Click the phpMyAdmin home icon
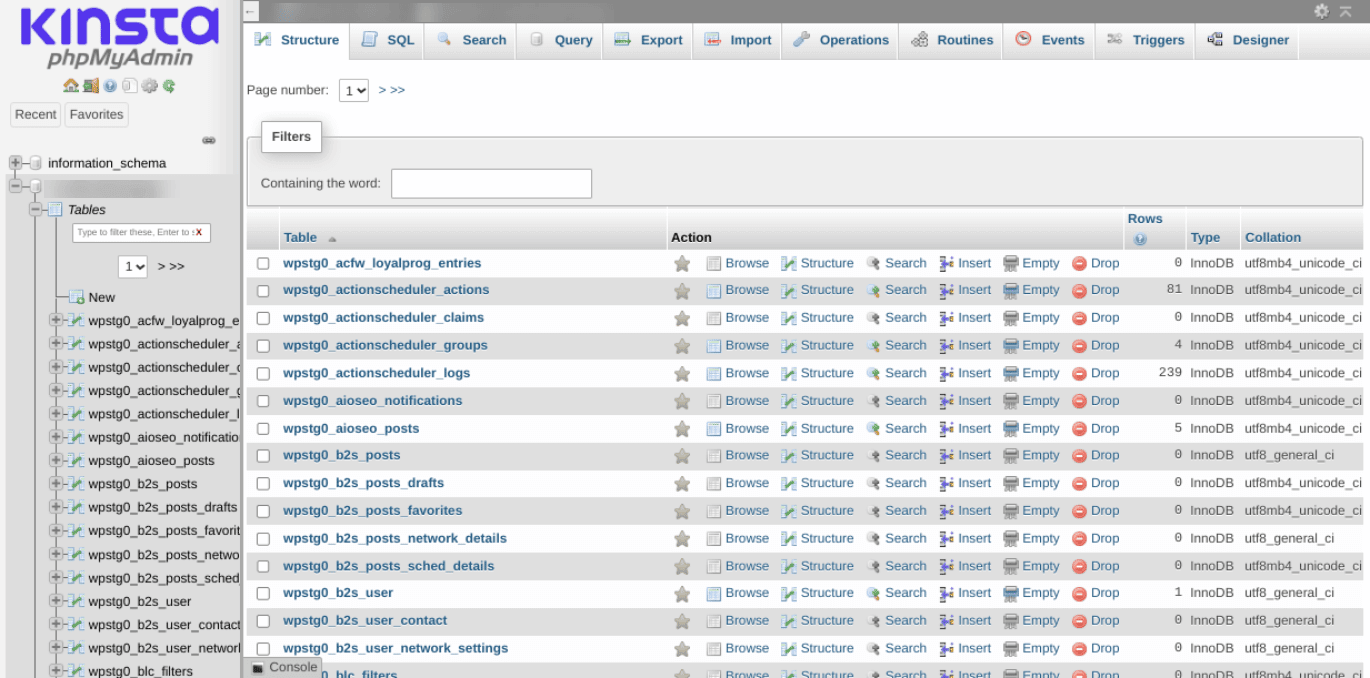1370x678 pixels. [x=70, y=86]
